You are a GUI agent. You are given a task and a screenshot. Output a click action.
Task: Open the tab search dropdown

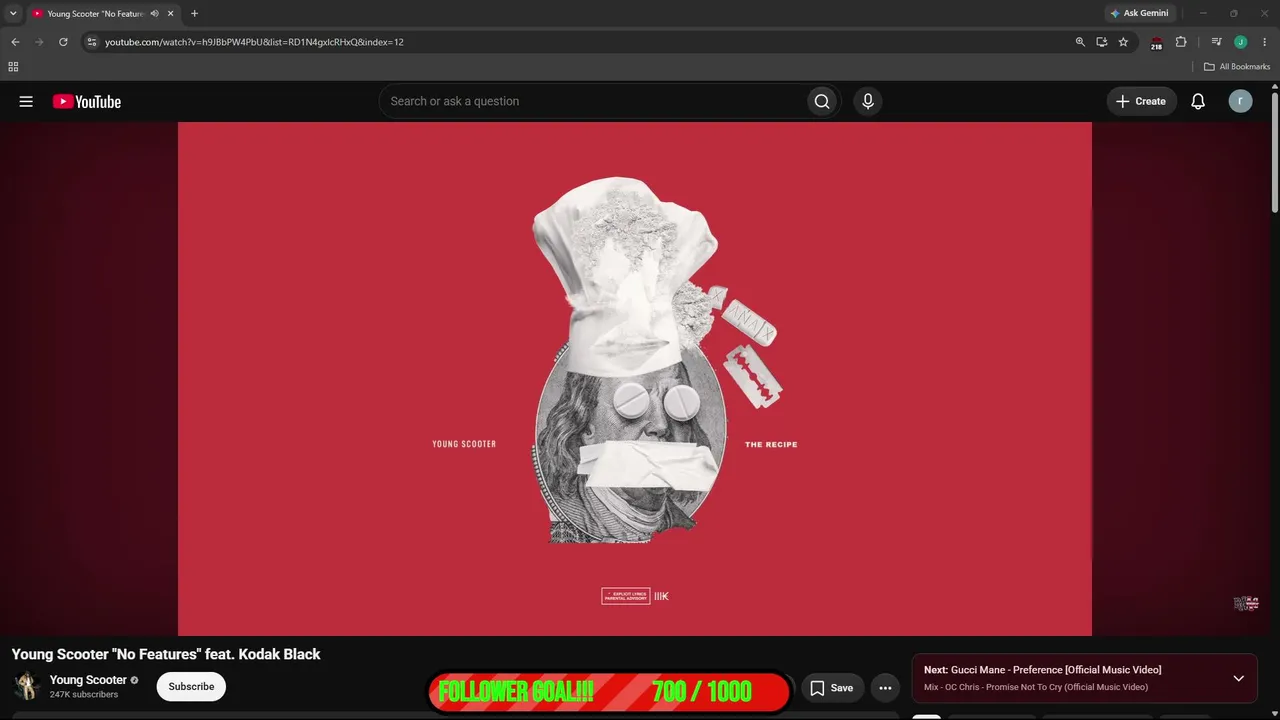click(x=13, y=13)
